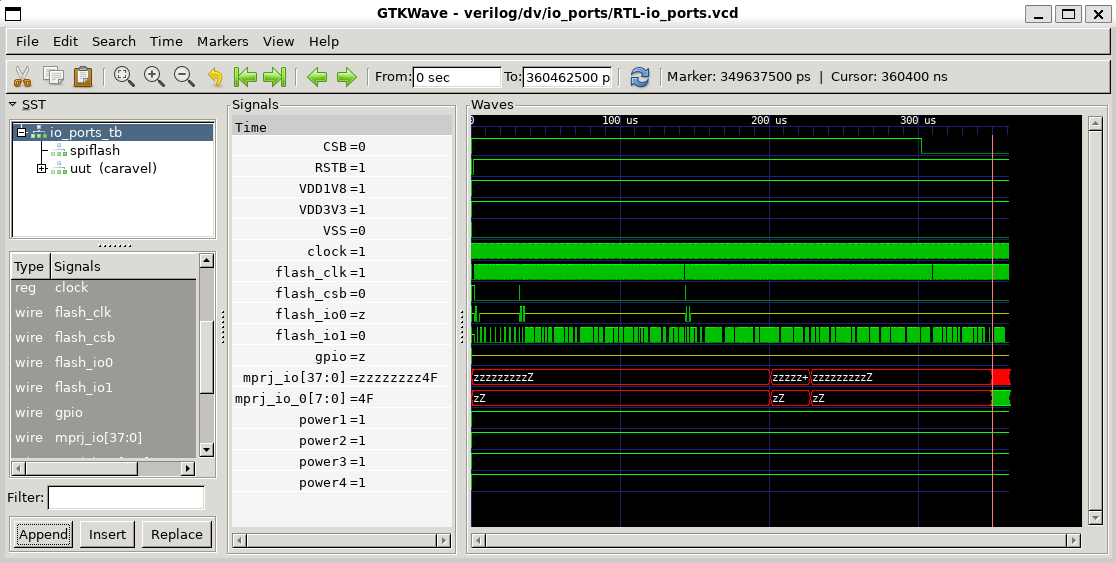Click the Filter text field

[126, 498]
